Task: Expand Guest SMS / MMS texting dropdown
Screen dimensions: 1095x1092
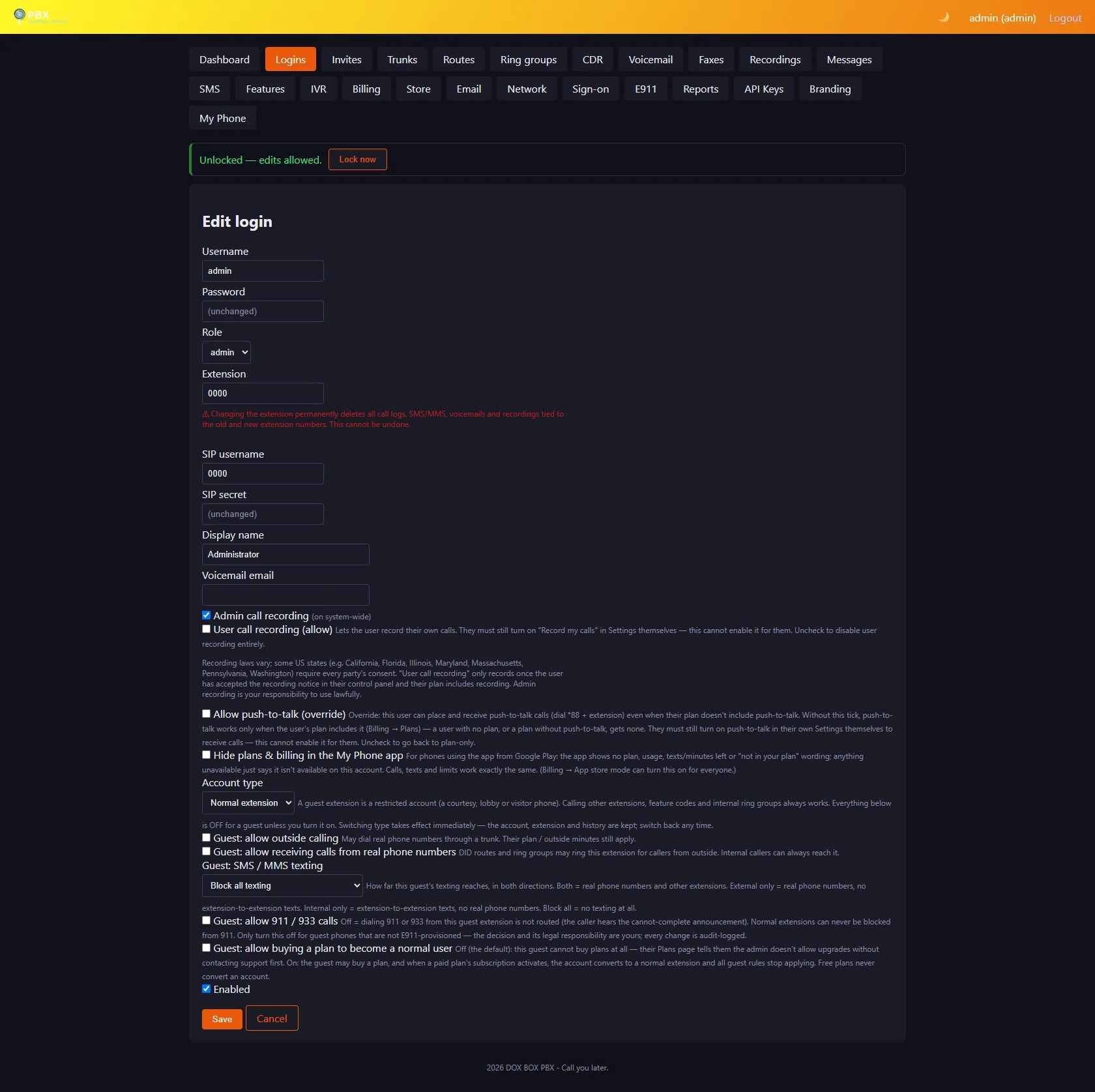Action: pos(282,885)
